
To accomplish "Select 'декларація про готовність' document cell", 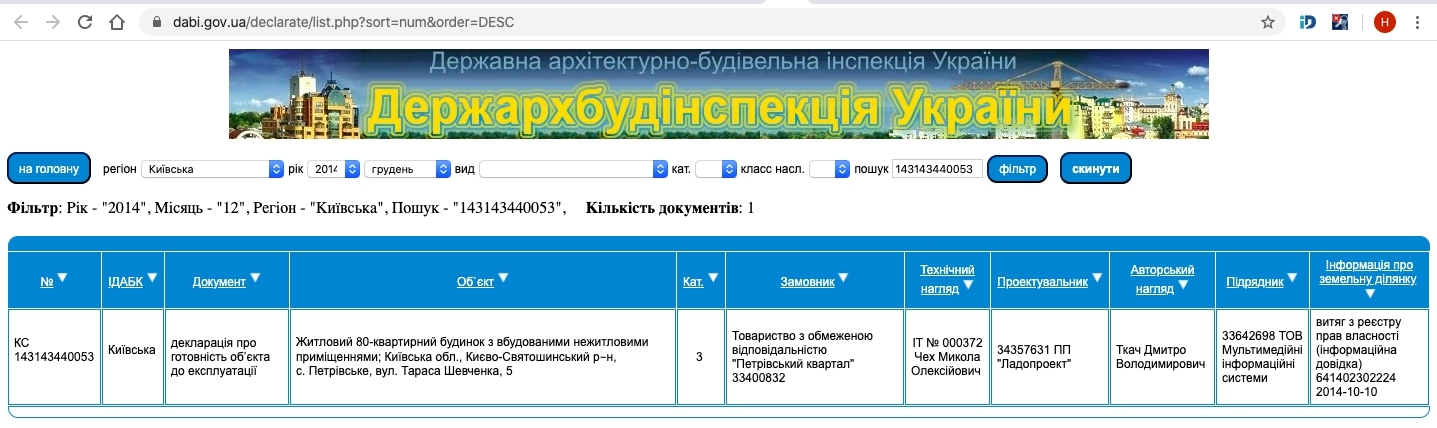I will (x=227, y=357).
